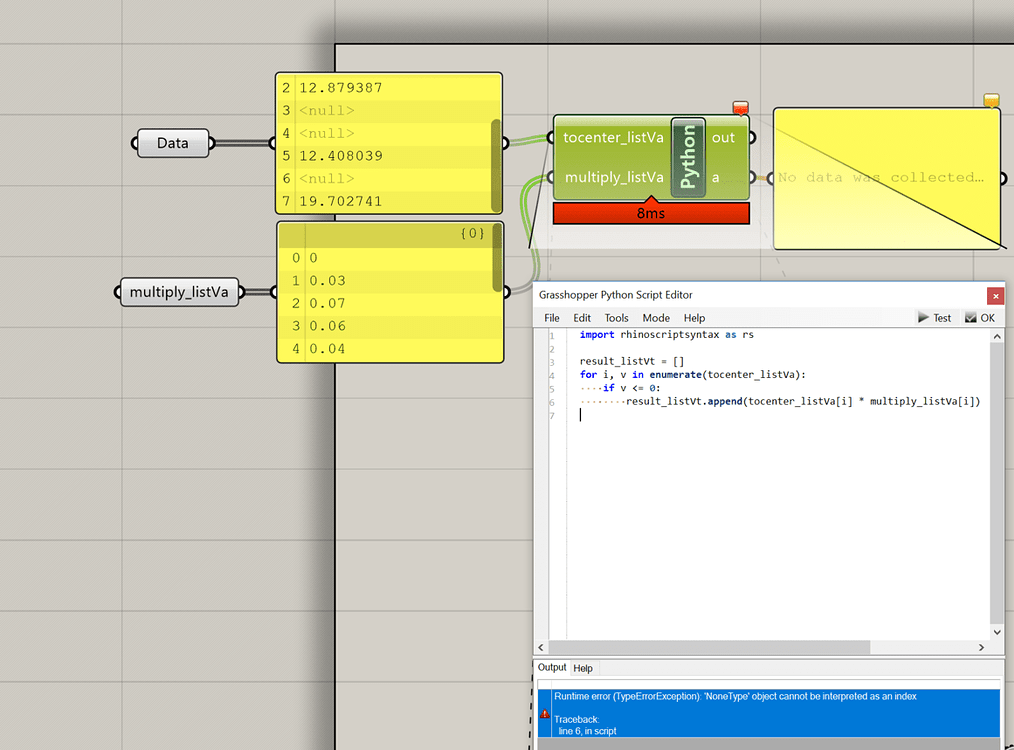The width and height of the screenshot is (1014, 750).
Task: Open the File menu in the Script Editor
Action: tap(551, 318)
